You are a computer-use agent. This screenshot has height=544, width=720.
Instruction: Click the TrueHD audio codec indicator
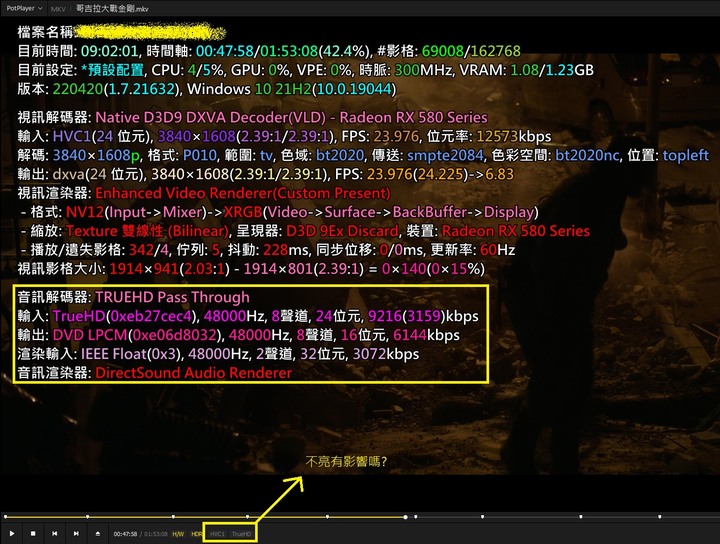point(242,534)
